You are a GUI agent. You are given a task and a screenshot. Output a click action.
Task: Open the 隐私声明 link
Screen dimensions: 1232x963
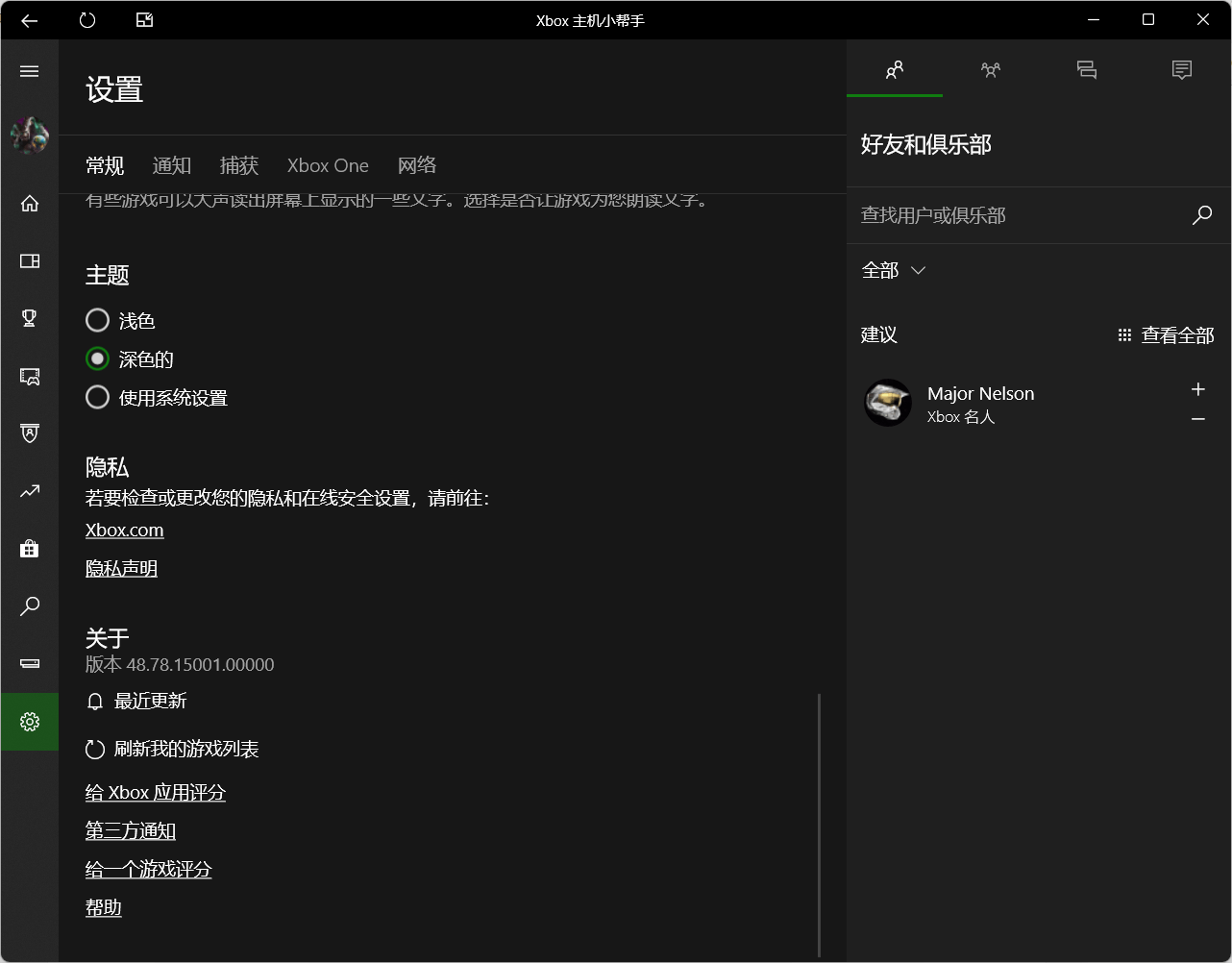click(x=121, y=569)
